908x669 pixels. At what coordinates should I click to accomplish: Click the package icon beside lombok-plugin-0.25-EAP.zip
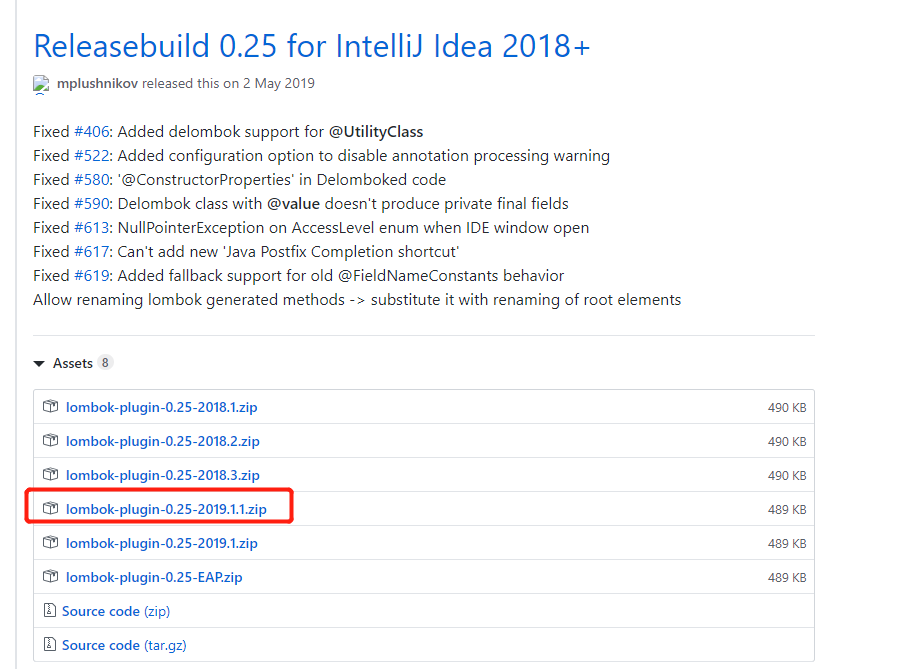(x=51, y=577)
